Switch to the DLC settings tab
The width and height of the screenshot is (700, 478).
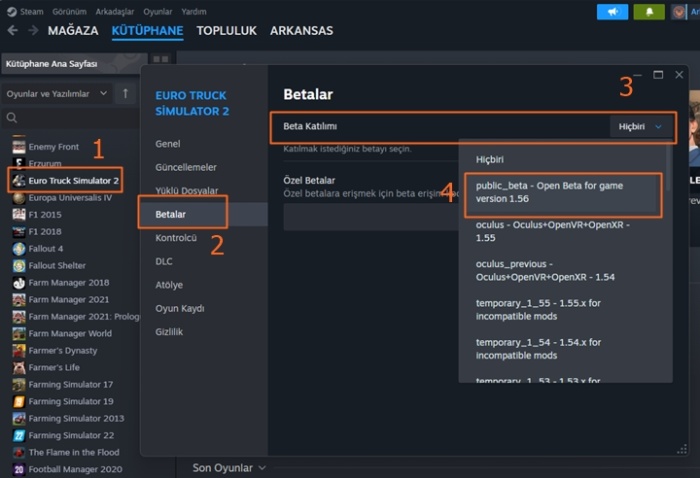(164, 261)
